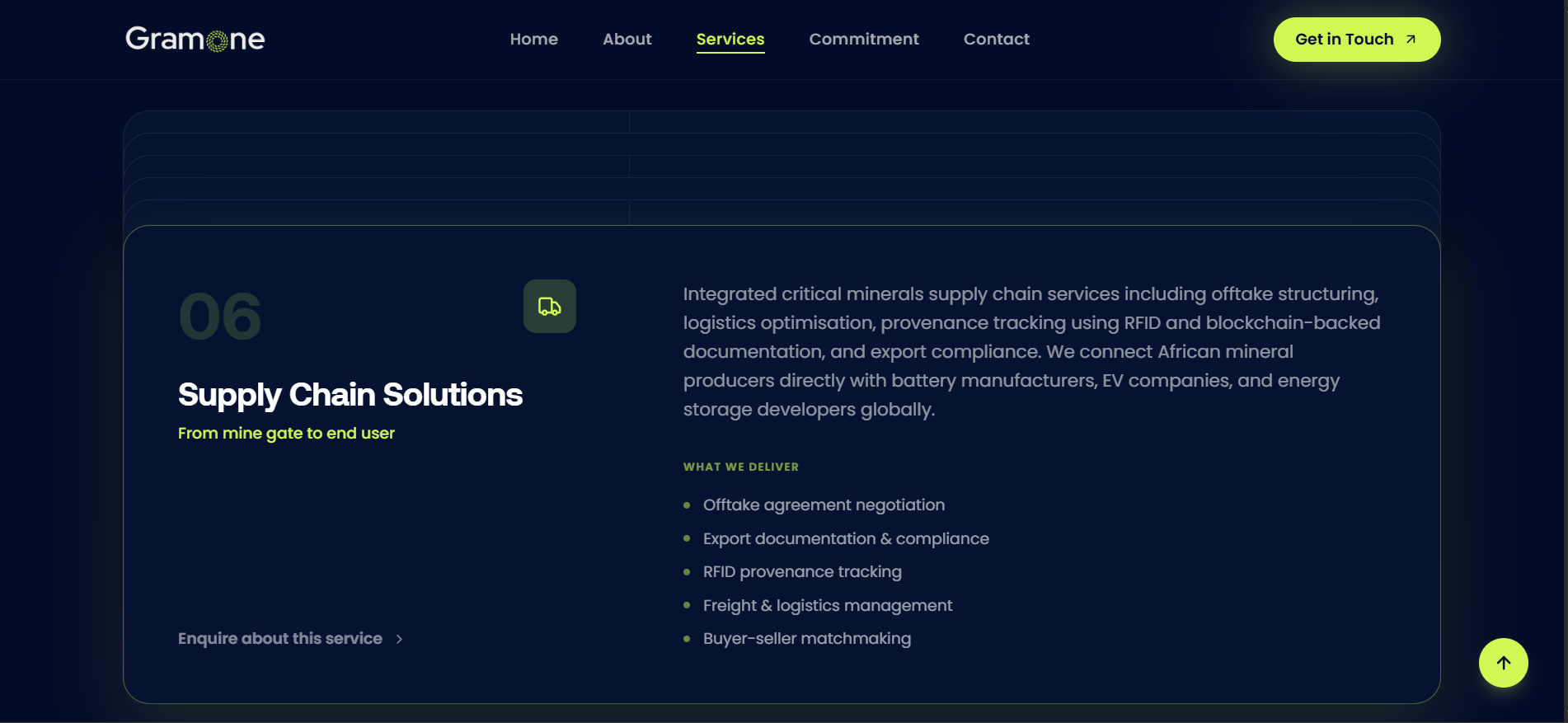The image size is (1568, 723).
Task: Click the Get in Touch button
Action: [1357, 40]
